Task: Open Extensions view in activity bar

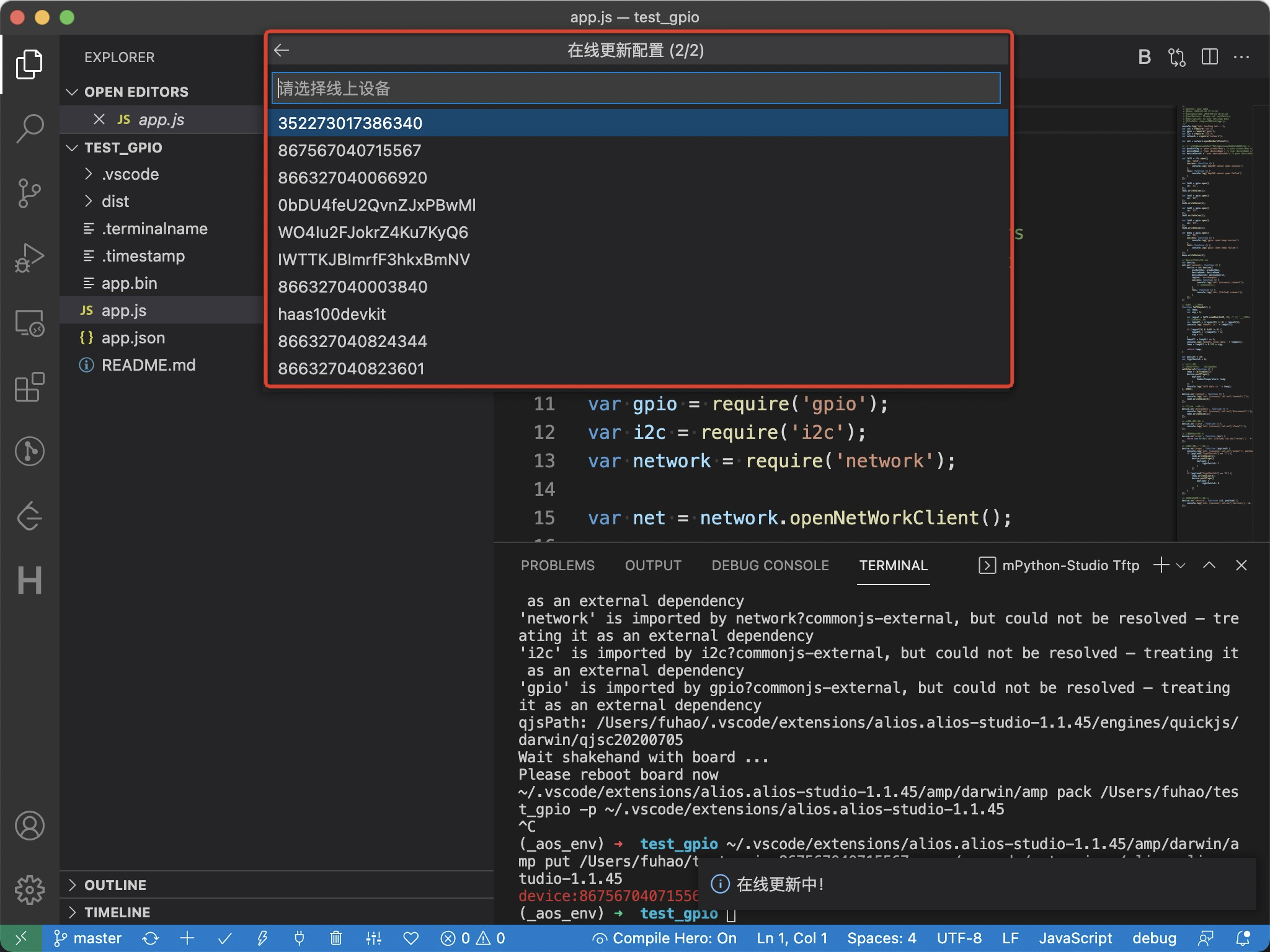Action: [29, 387]
